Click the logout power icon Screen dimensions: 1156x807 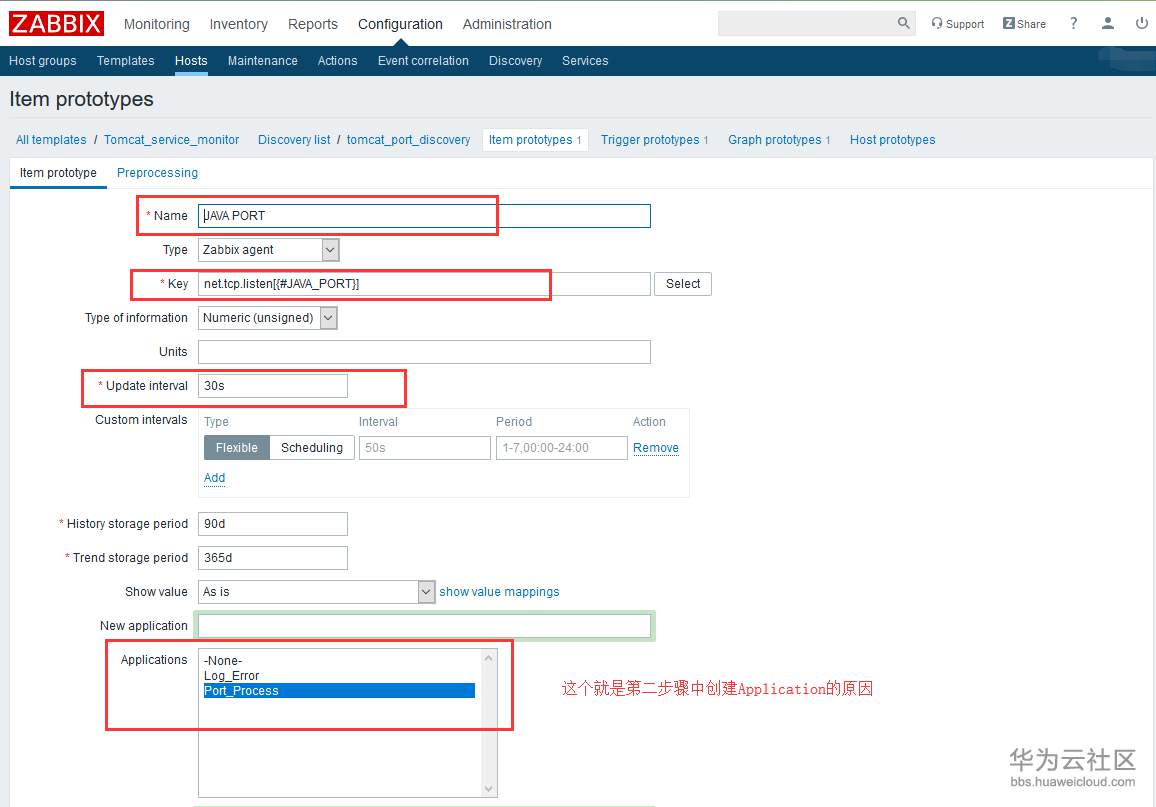[1141, 24]
